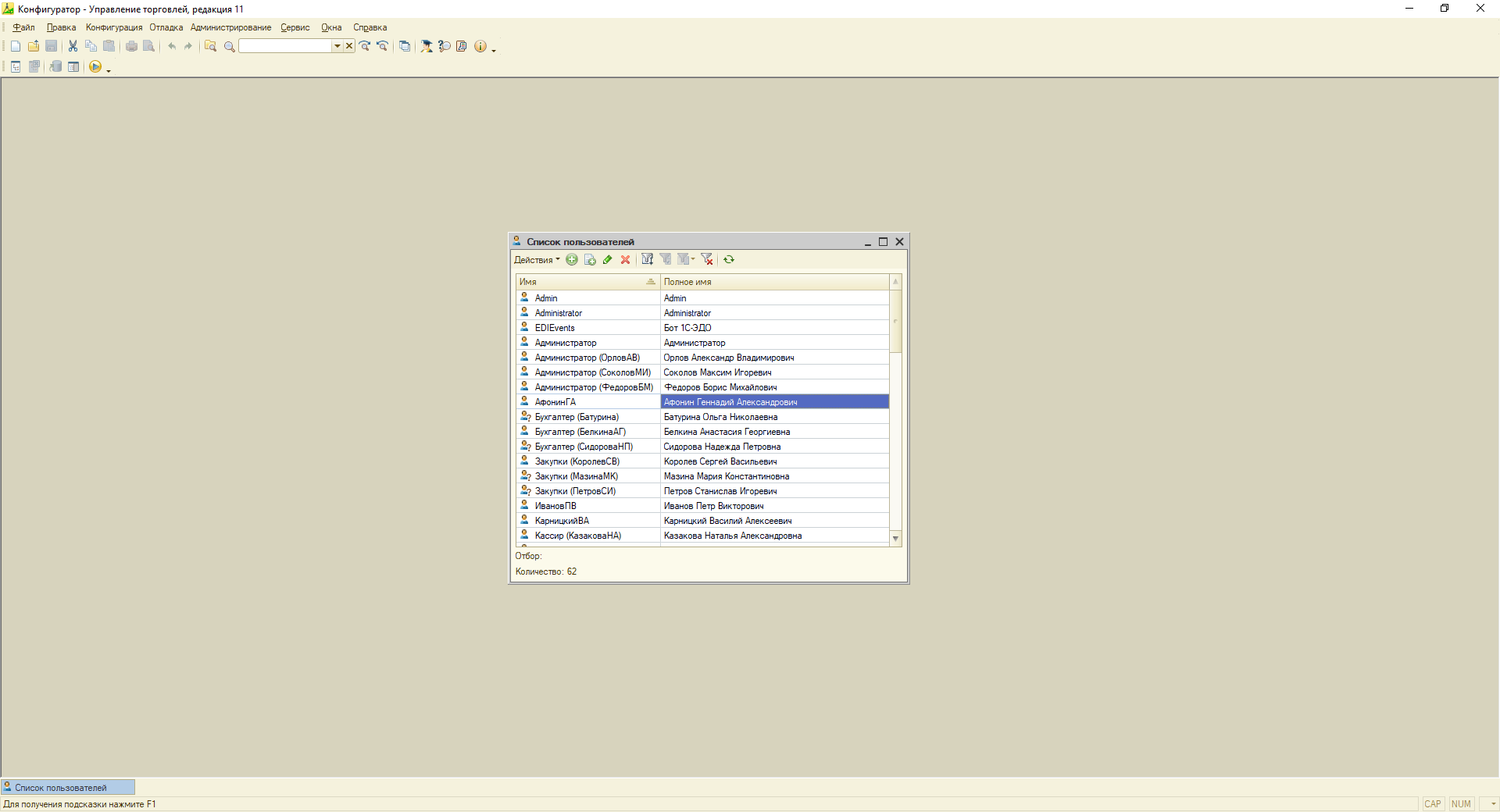Open filter history funnel dropdown
The width and height of the screenshot is (1500, 812).
[x=686, y=260]
